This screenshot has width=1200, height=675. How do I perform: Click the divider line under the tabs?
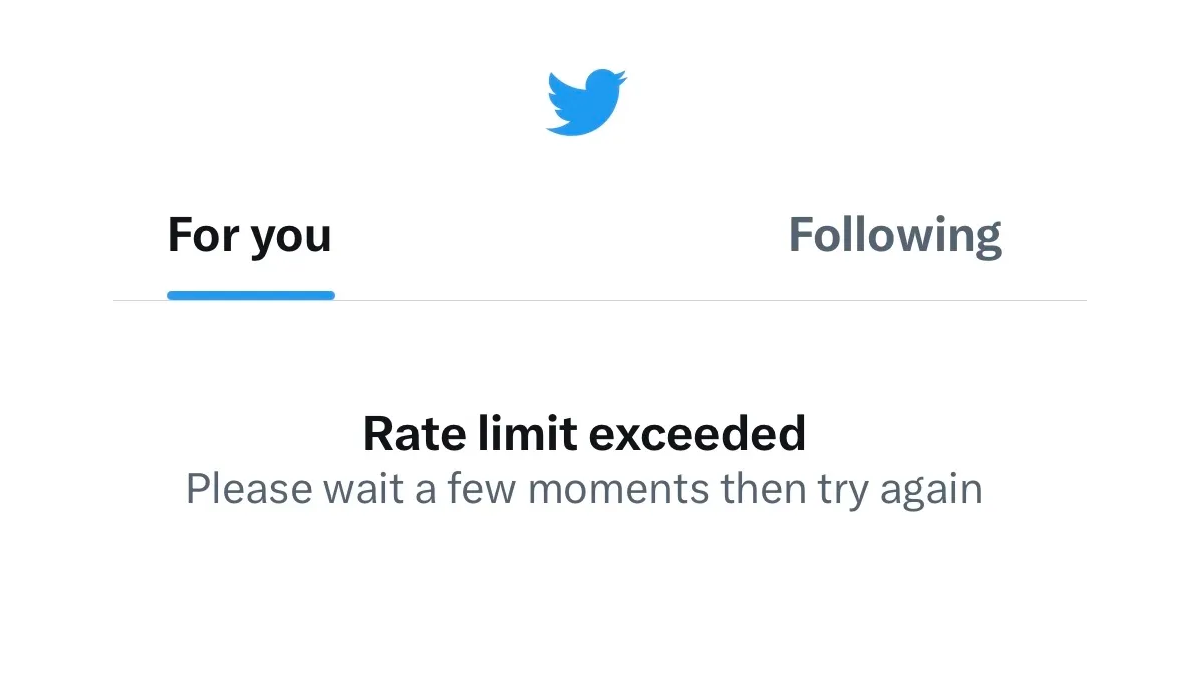pyautogui.click(x=600, y=297)
